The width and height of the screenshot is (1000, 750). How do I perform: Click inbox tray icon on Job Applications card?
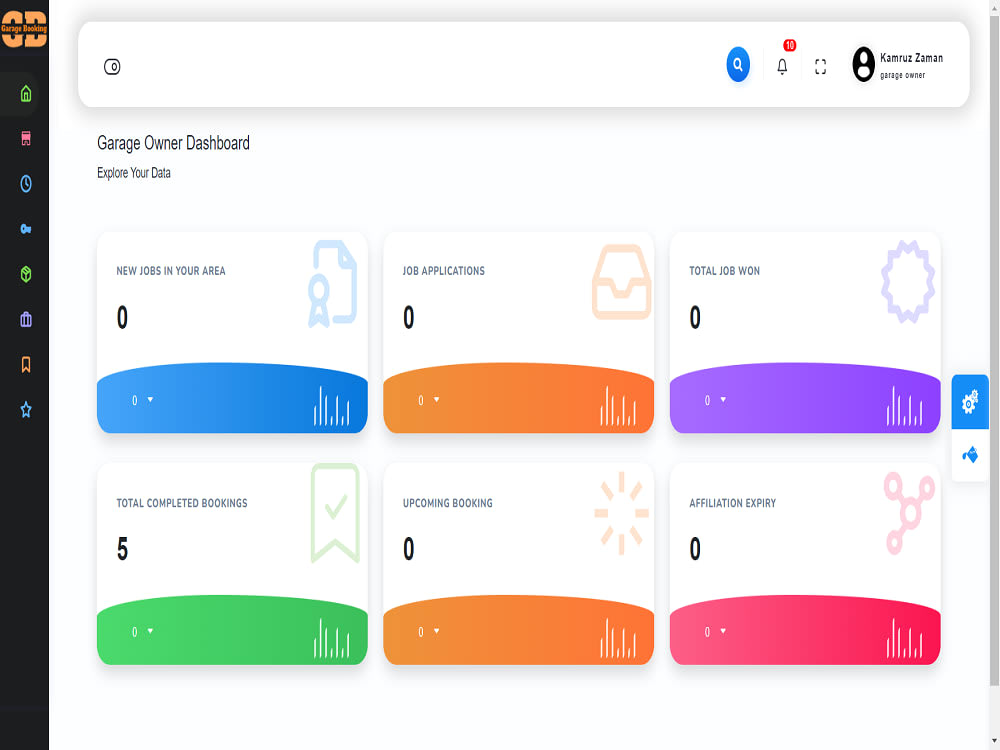pyautogui.click(x=621, y=282)
